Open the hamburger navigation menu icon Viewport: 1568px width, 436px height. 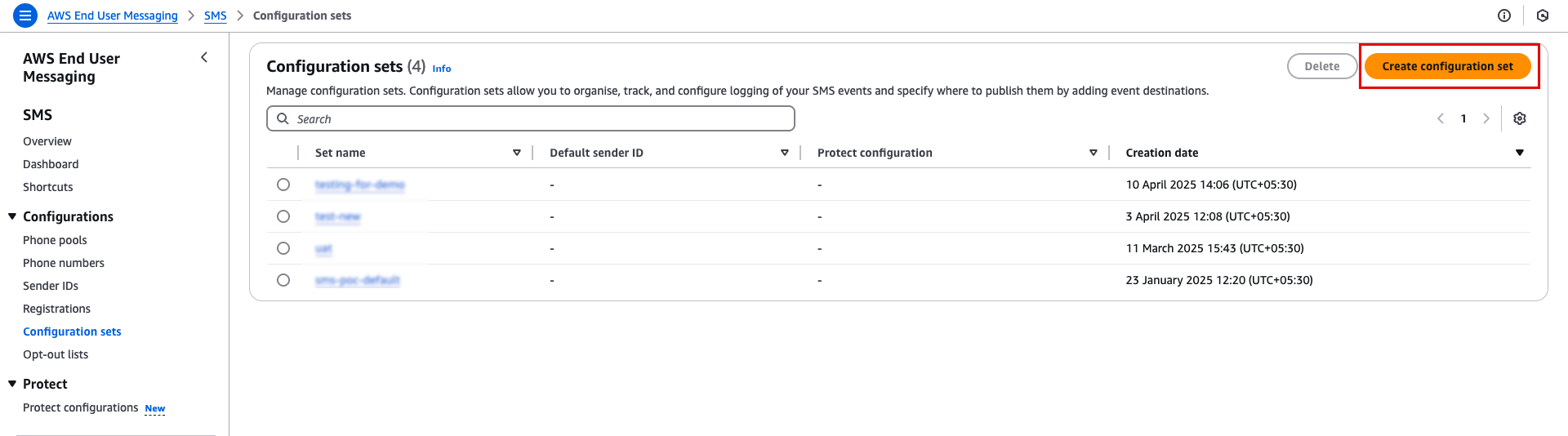25,15
